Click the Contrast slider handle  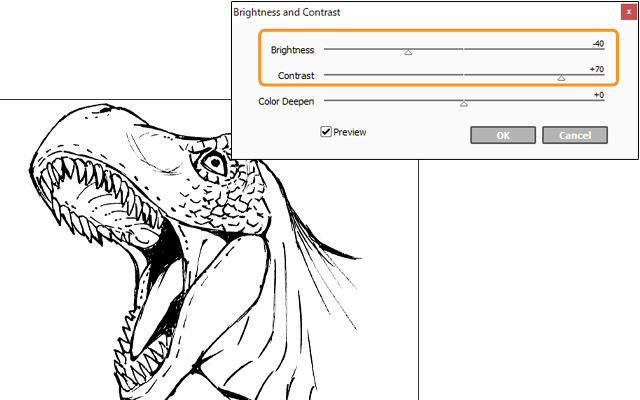(x=561, y=77)
